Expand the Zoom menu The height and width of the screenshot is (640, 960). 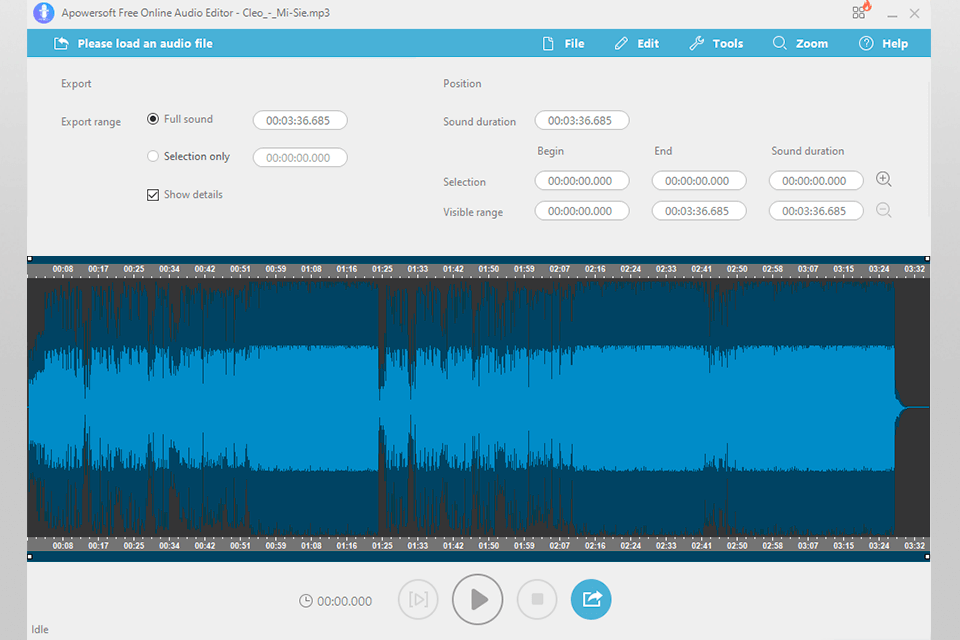tap(800, 44)
